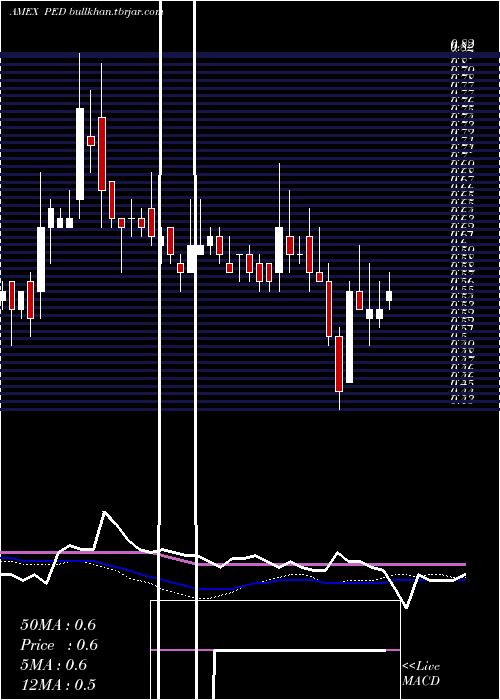
Task: Click the last white candlestick at chart's right end
Action: pyautogui.click(x=389, y=296)
